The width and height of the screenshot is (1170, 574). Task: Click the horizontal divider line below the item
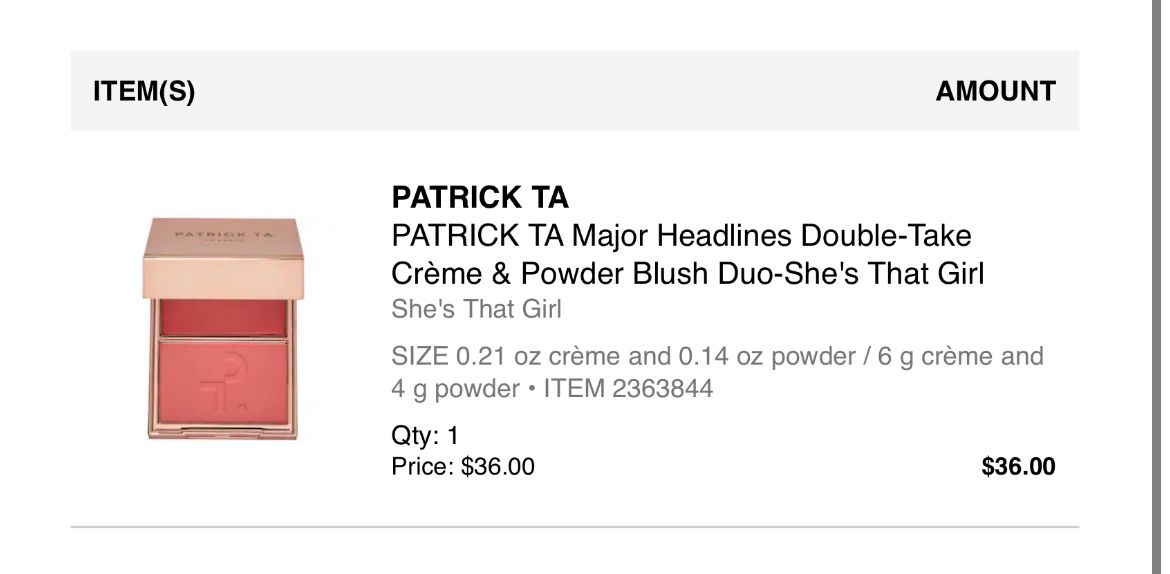tap(575, 526)
